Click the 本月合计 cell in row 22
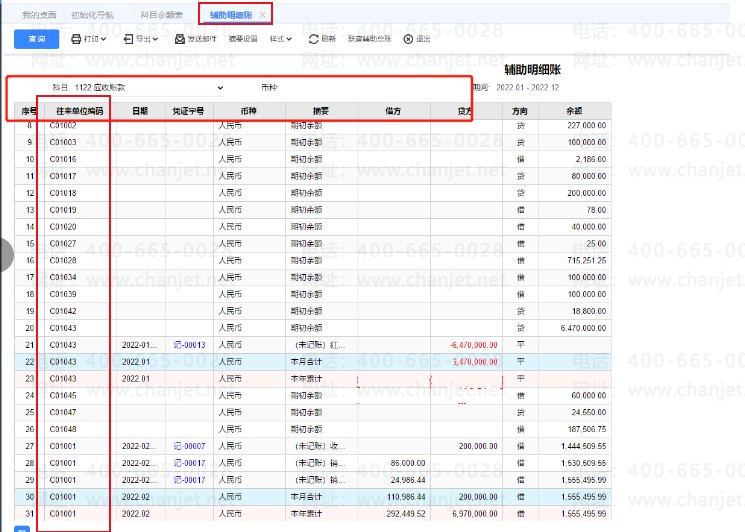Viewport: 745px width, 532px height. pyautogui.click(x=306, y=361)
